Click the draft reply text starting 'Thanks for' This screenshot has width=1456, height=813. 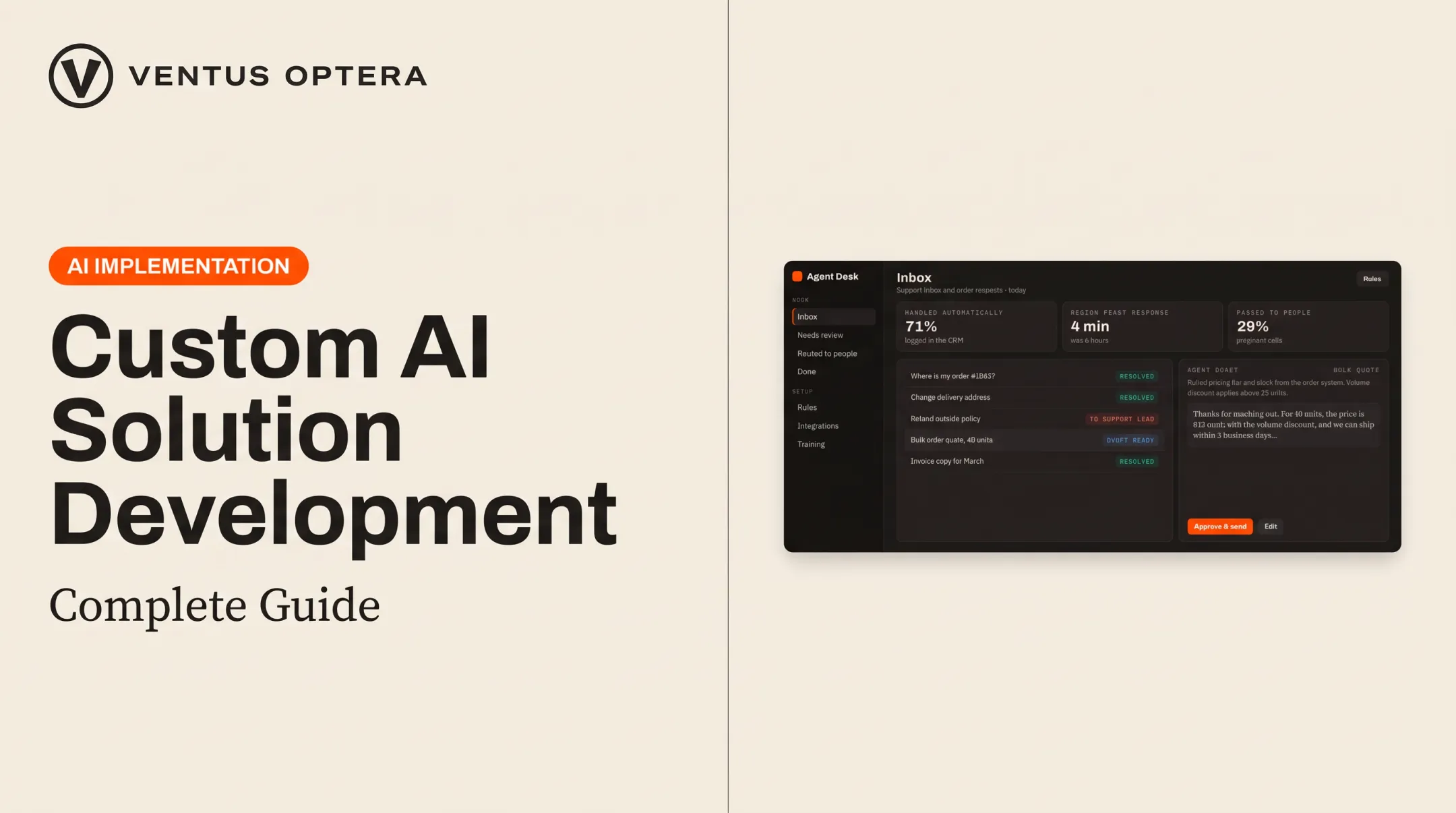tap(1283, 425)
